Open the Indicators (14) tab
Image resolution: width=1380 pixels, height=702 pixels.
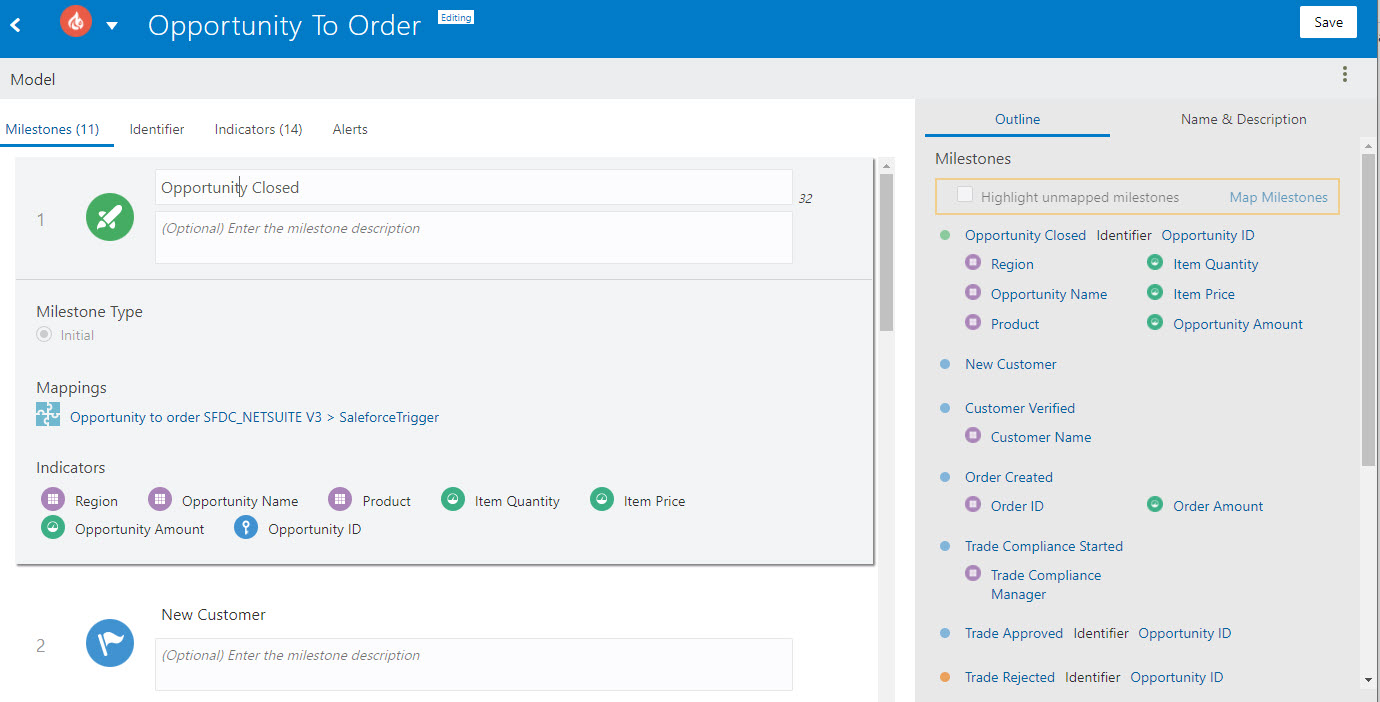click(x=259, y=129)
